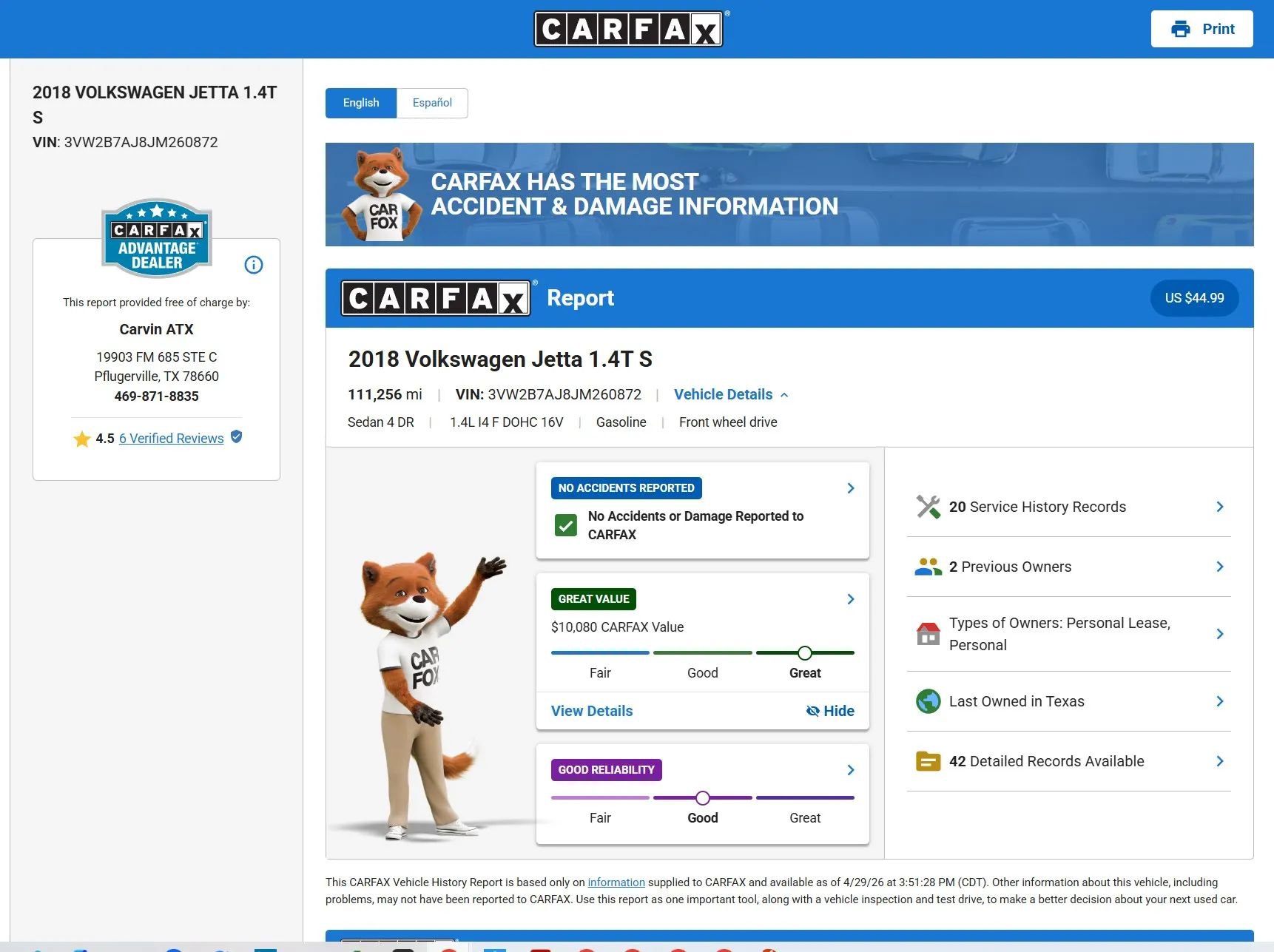This screenshot has height=952, width=1274.
Task: Click the Gasoline fuel type text
Action: 621,422
